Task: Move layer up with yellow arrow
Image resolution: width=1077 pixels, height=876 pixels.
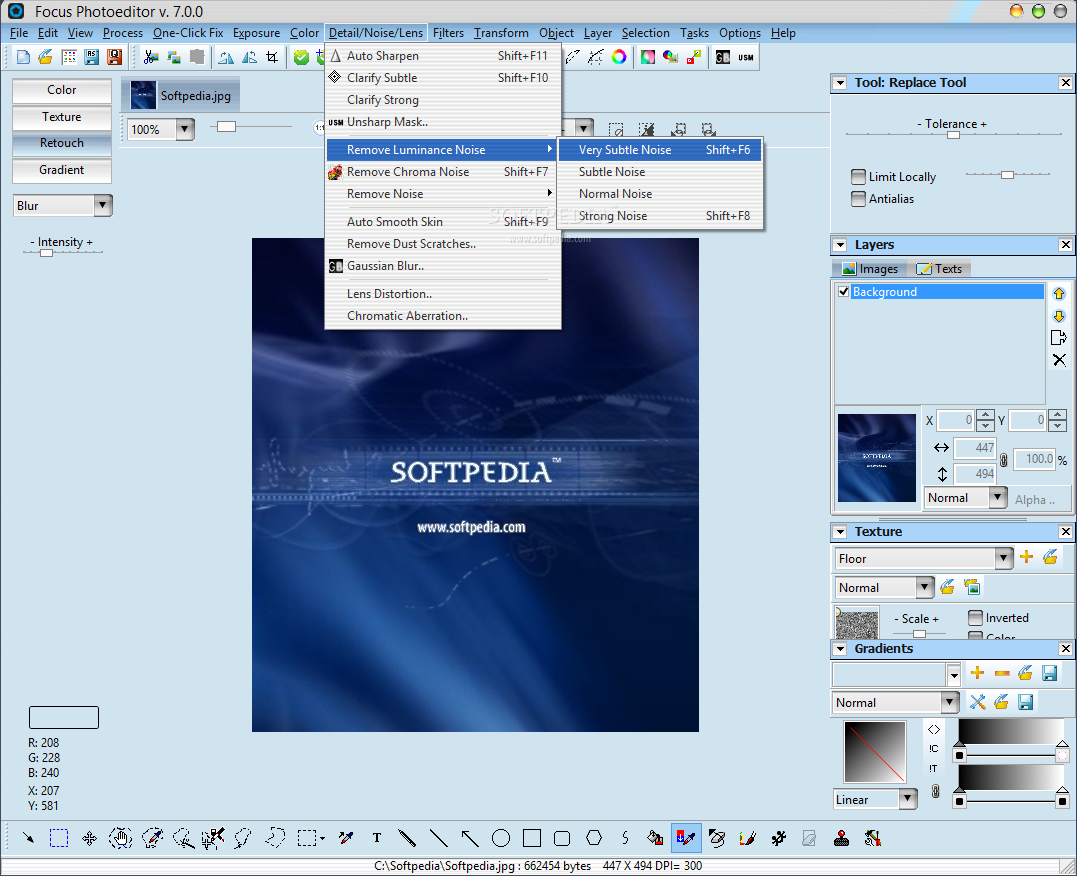Action: point(1058,293)
